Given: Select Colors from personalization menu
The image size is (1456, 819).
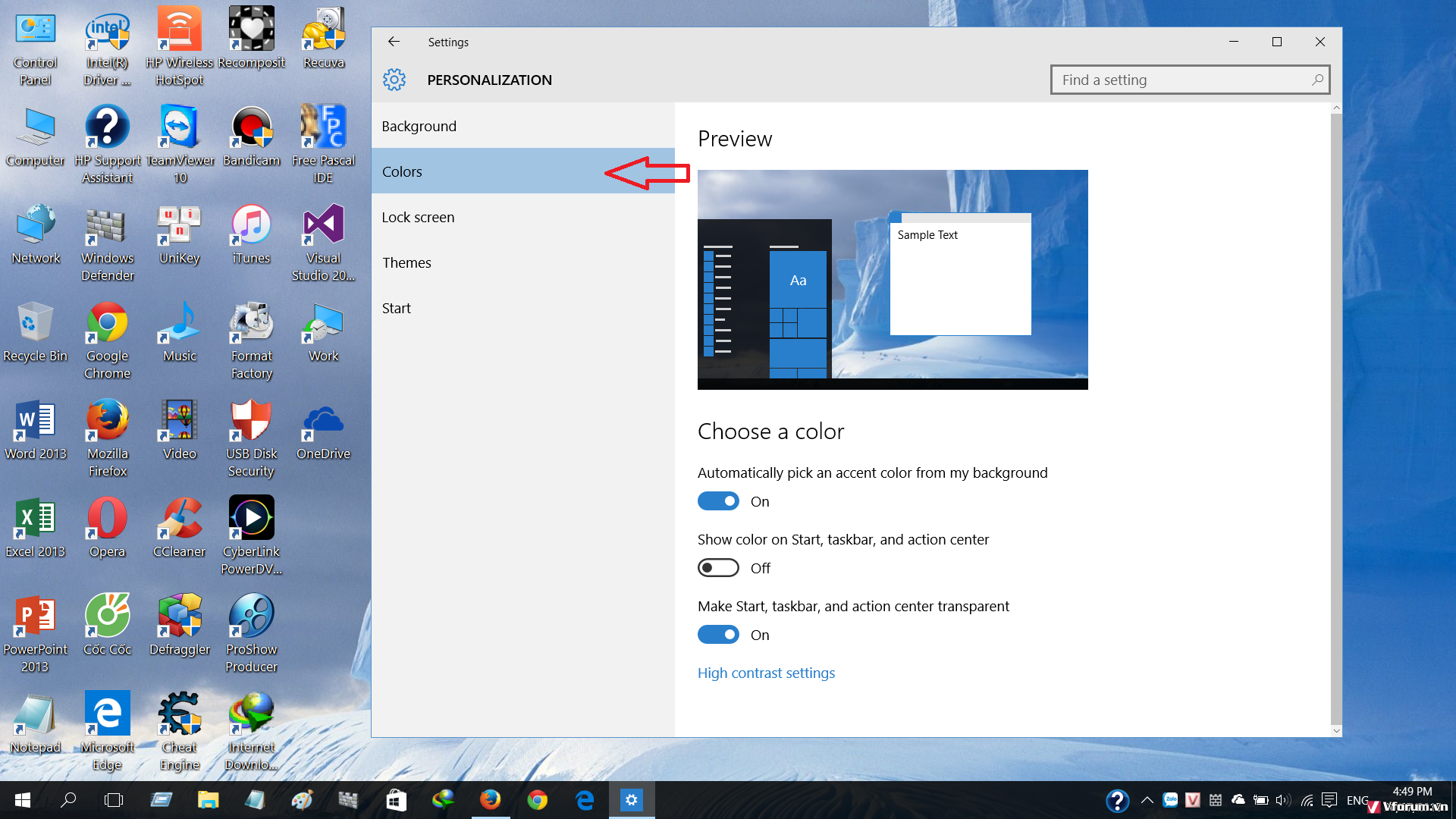Looking at the screenshot, I should (x=401, y=171).
